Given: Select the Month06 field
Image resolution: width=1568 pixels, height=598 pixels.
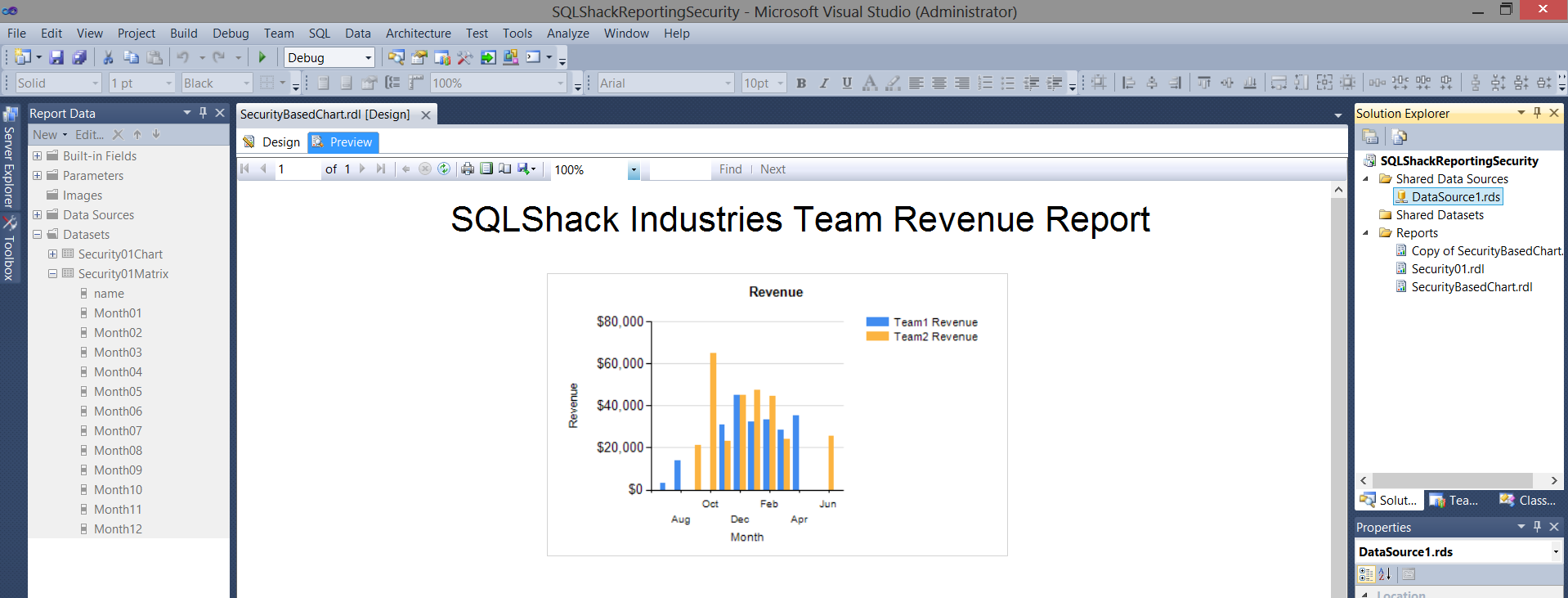Looking at the screenshot, I should 118,411.
